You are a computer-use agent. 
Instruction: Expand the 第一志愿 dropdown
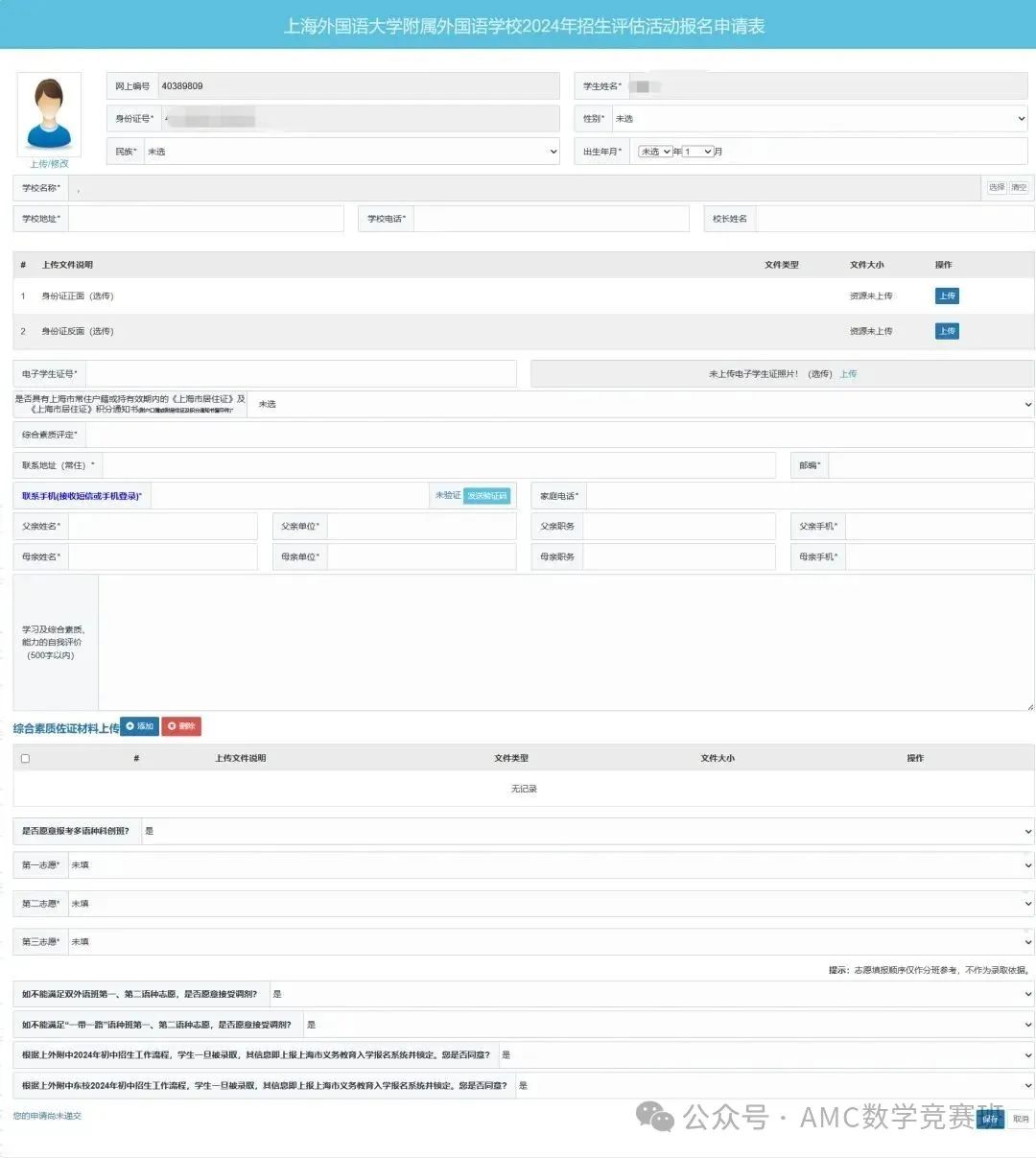pyautogui.click(x=551, y=865)
